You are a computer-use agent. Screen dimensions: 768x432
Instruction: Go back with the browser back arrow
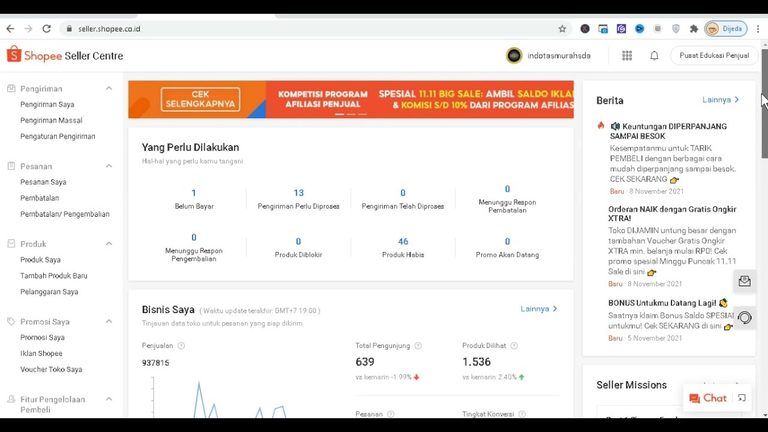pyautogui.click(x=10, y=29)
